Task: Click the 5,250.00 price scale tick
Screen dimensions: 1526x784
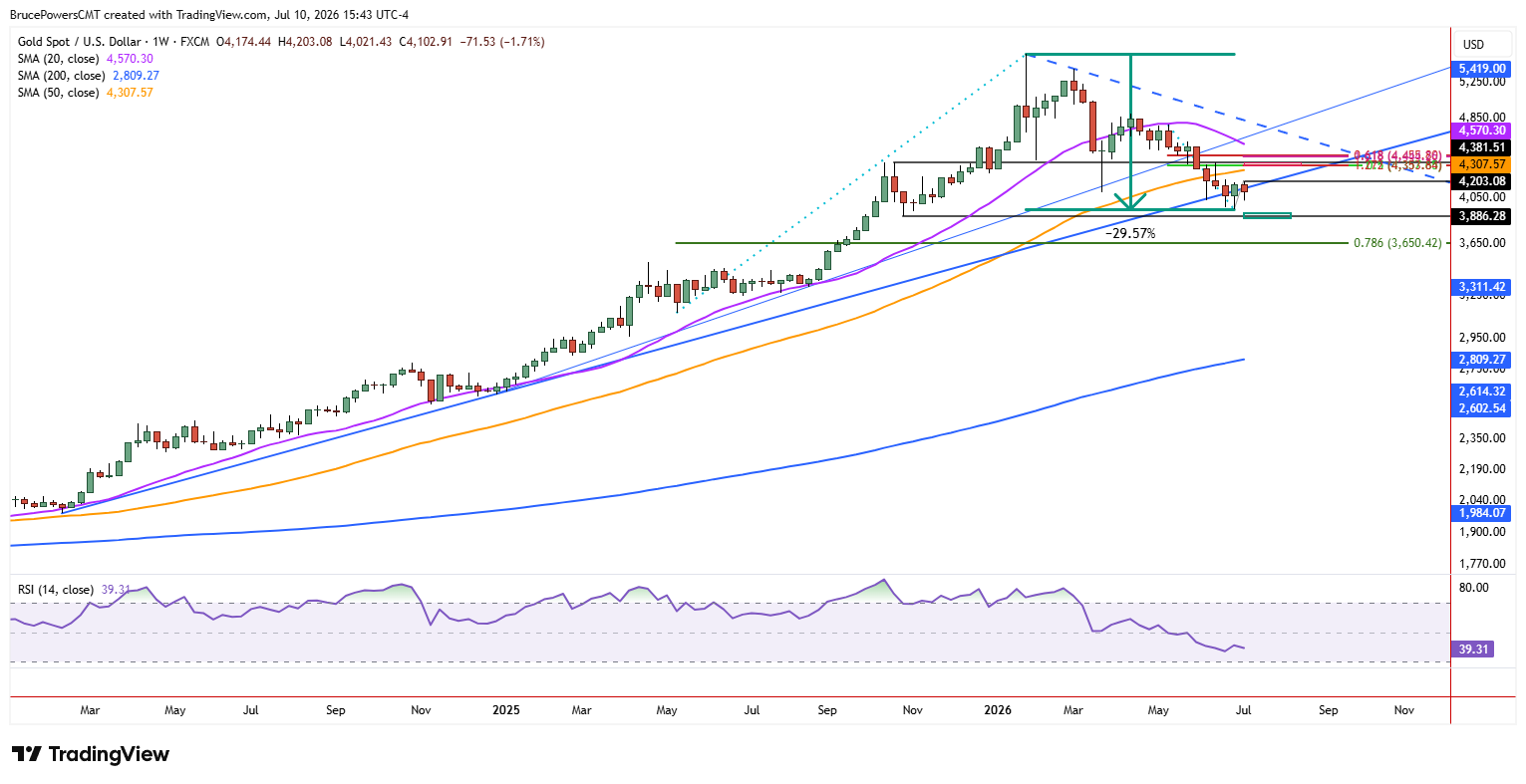Action: (x=1481, y=83)
